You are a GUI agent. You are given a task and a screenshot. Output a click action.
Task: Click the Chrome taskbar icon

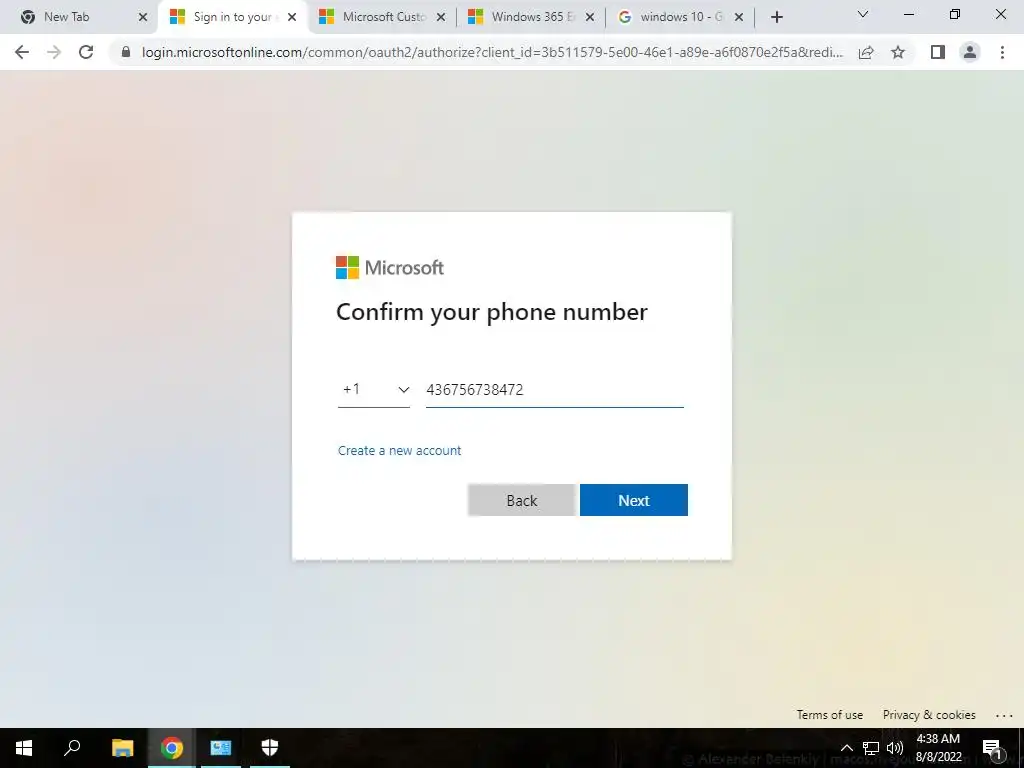172,748
